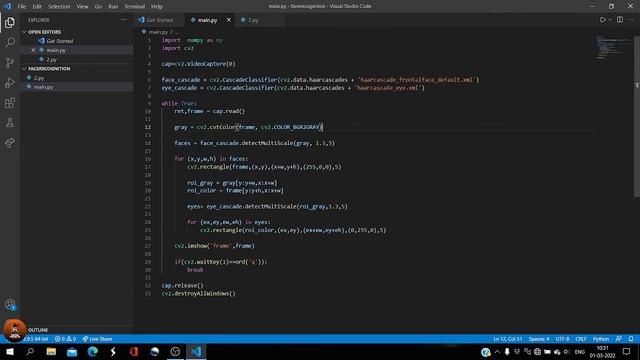Click the taskbar clock showing 01-03-2022
The height and width of the screenshot is (360, 640).
pos(602,351)
